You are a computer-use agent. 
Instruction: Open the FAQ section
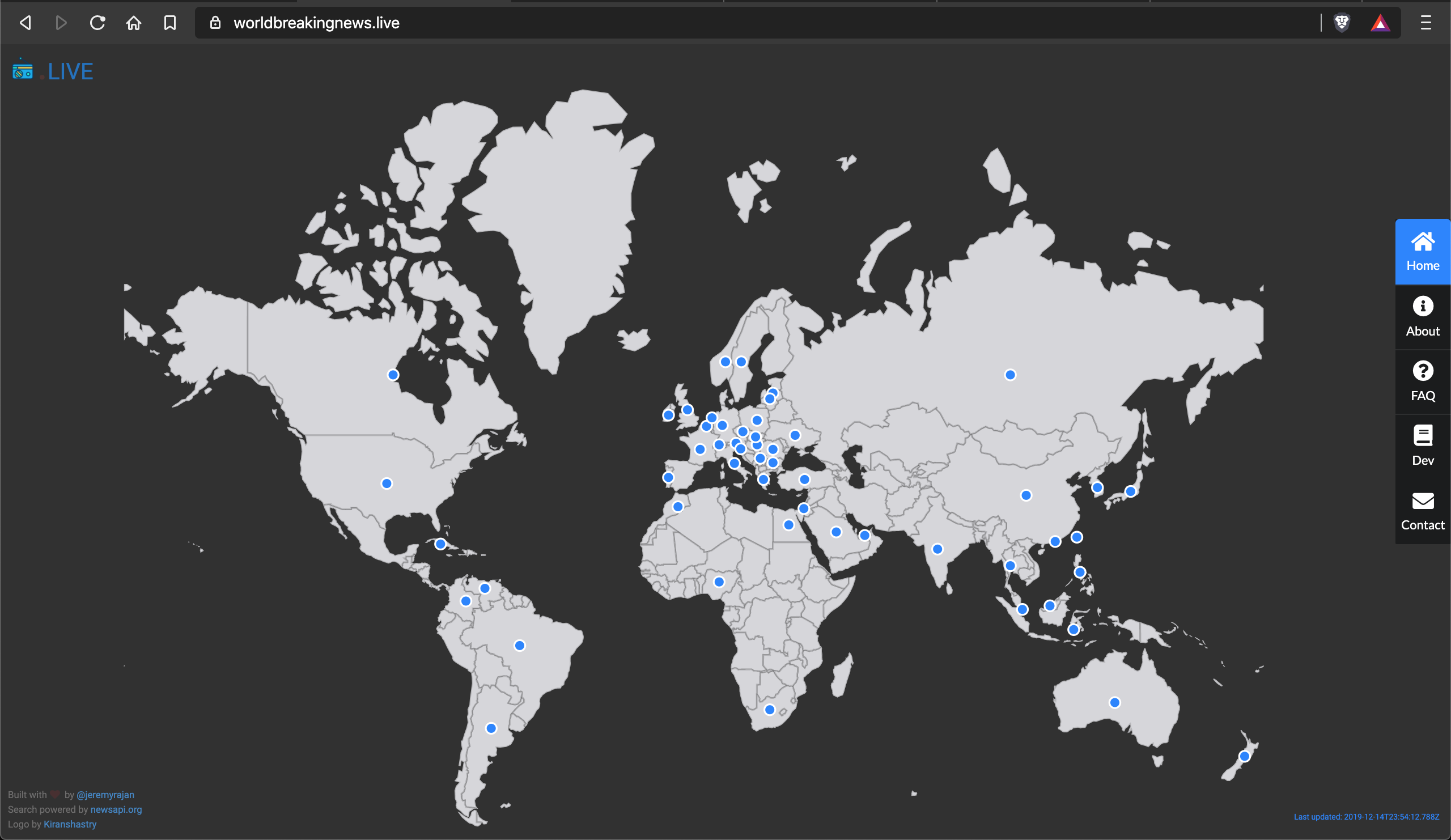tap(1422, 381)
